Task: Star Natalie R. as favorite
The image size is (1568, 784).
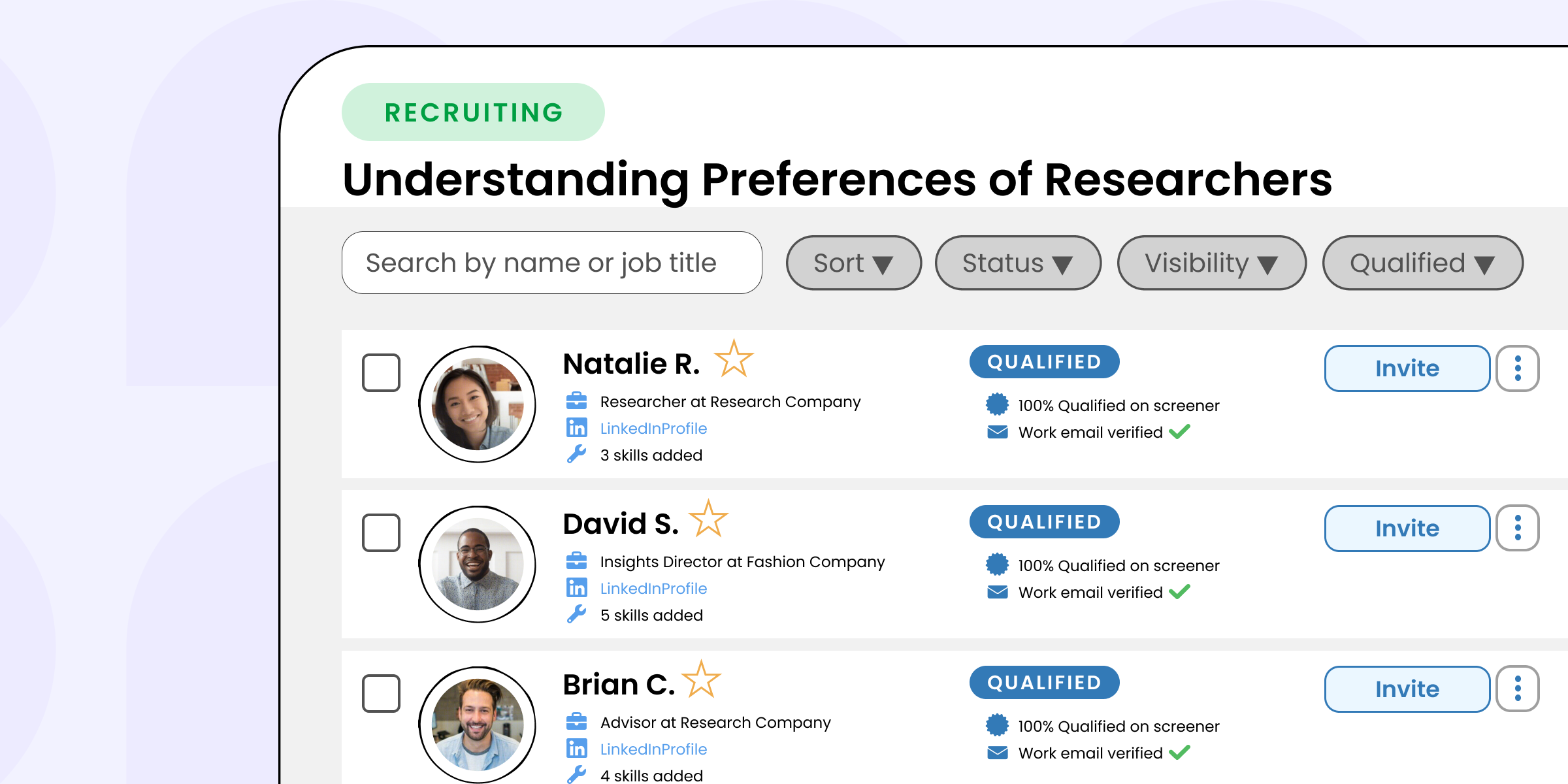Action: (x=734, y=359)
